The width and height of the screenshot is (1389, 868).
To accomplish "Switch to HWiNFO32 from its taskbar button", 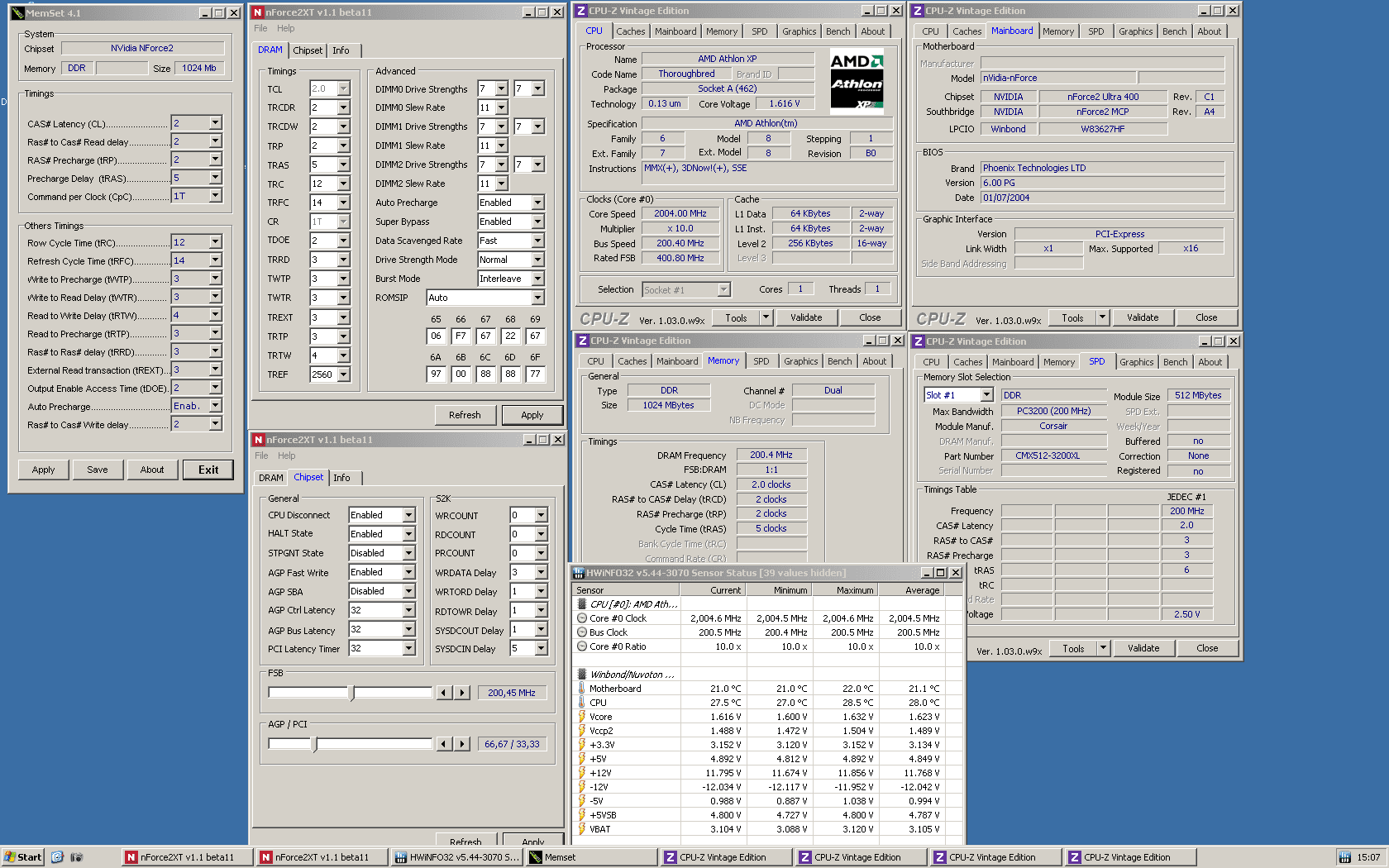I will click(456, 857).
